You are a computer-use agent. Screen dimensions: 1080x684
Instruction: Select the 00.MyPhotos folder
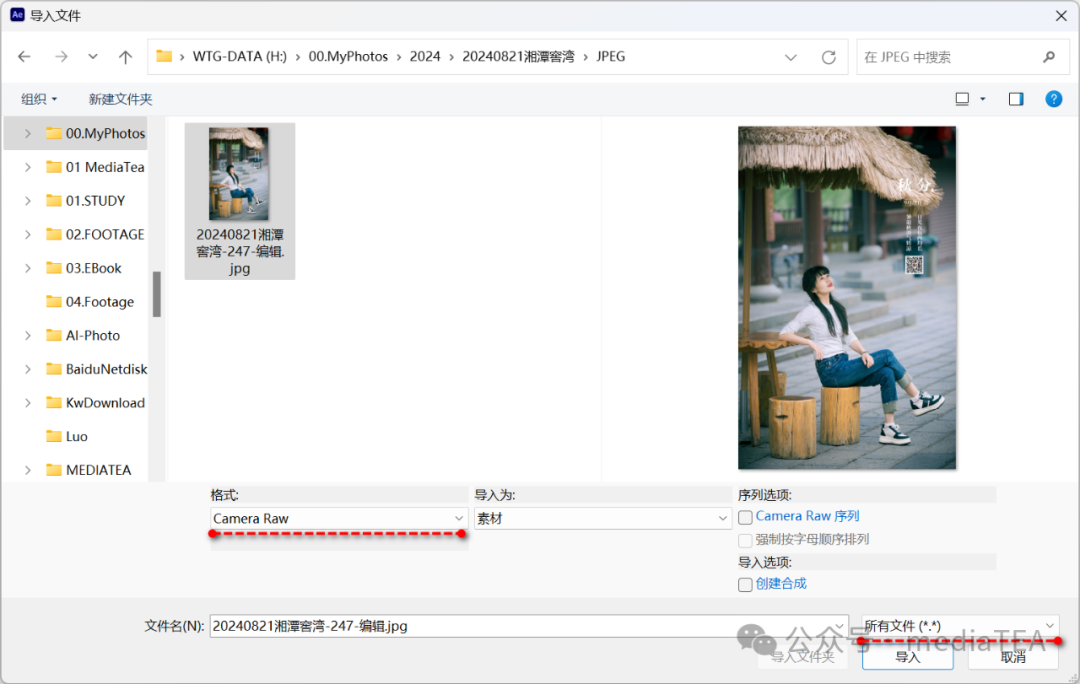pos(96,134)
